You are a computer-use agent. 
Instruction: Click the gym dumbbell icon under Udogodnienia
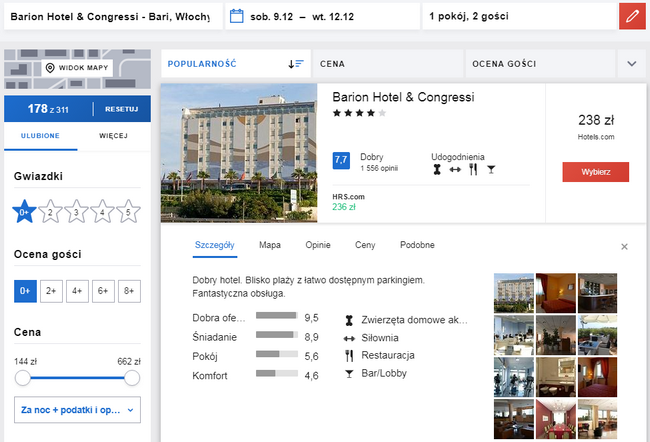[x=455, y=169]
